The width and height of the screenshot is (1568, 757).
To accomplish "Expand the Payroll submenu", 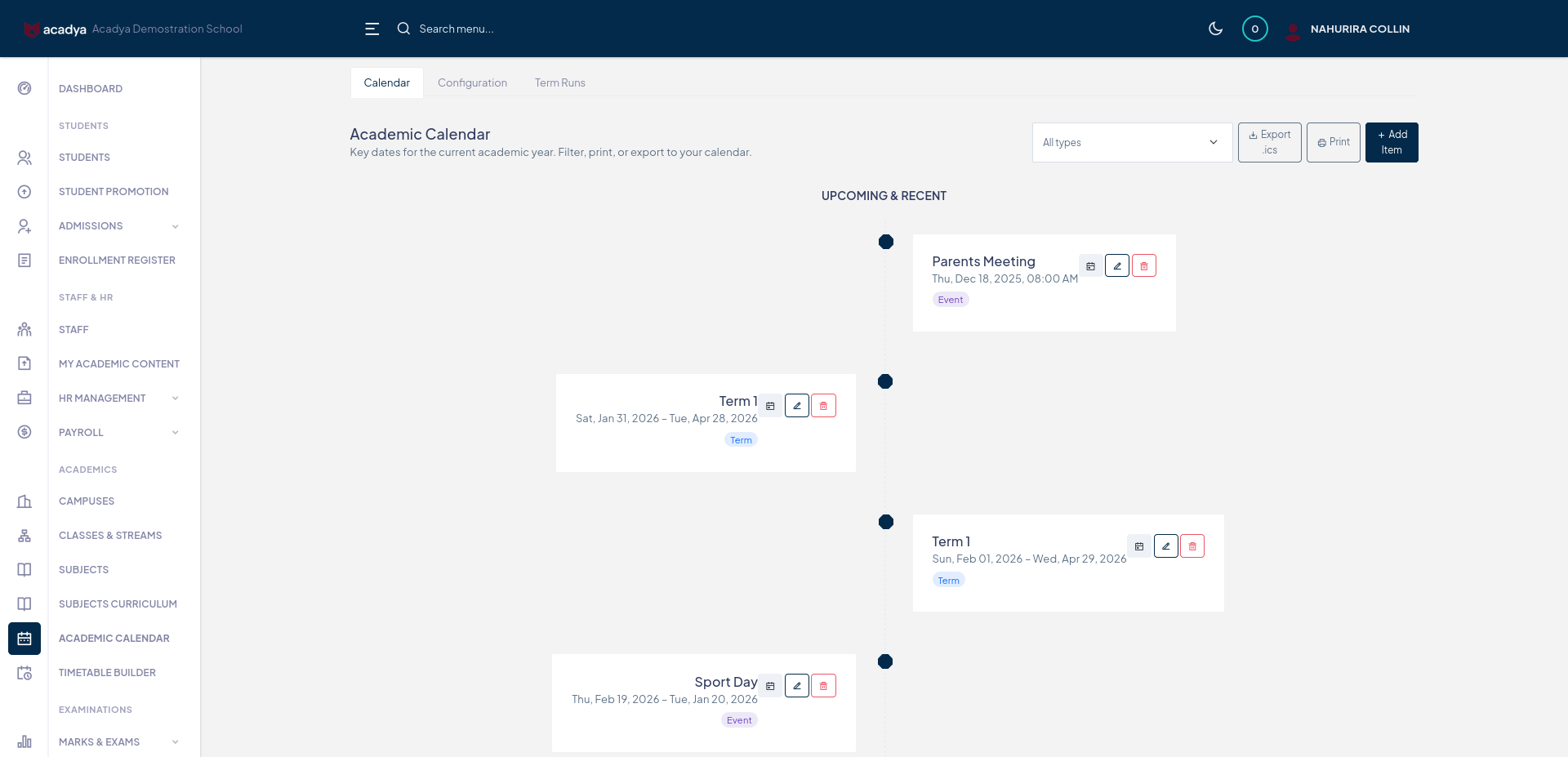I will 175,433.
